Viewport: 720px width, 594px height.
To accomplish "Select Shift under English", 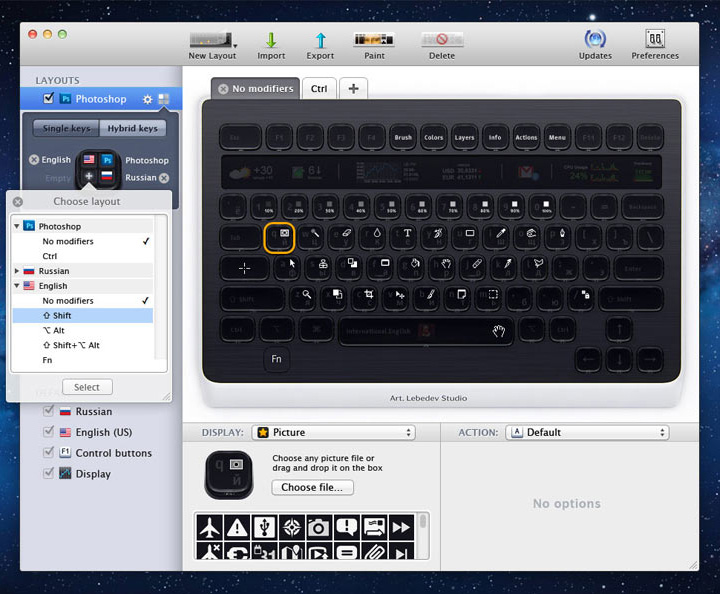I will 83,315.
